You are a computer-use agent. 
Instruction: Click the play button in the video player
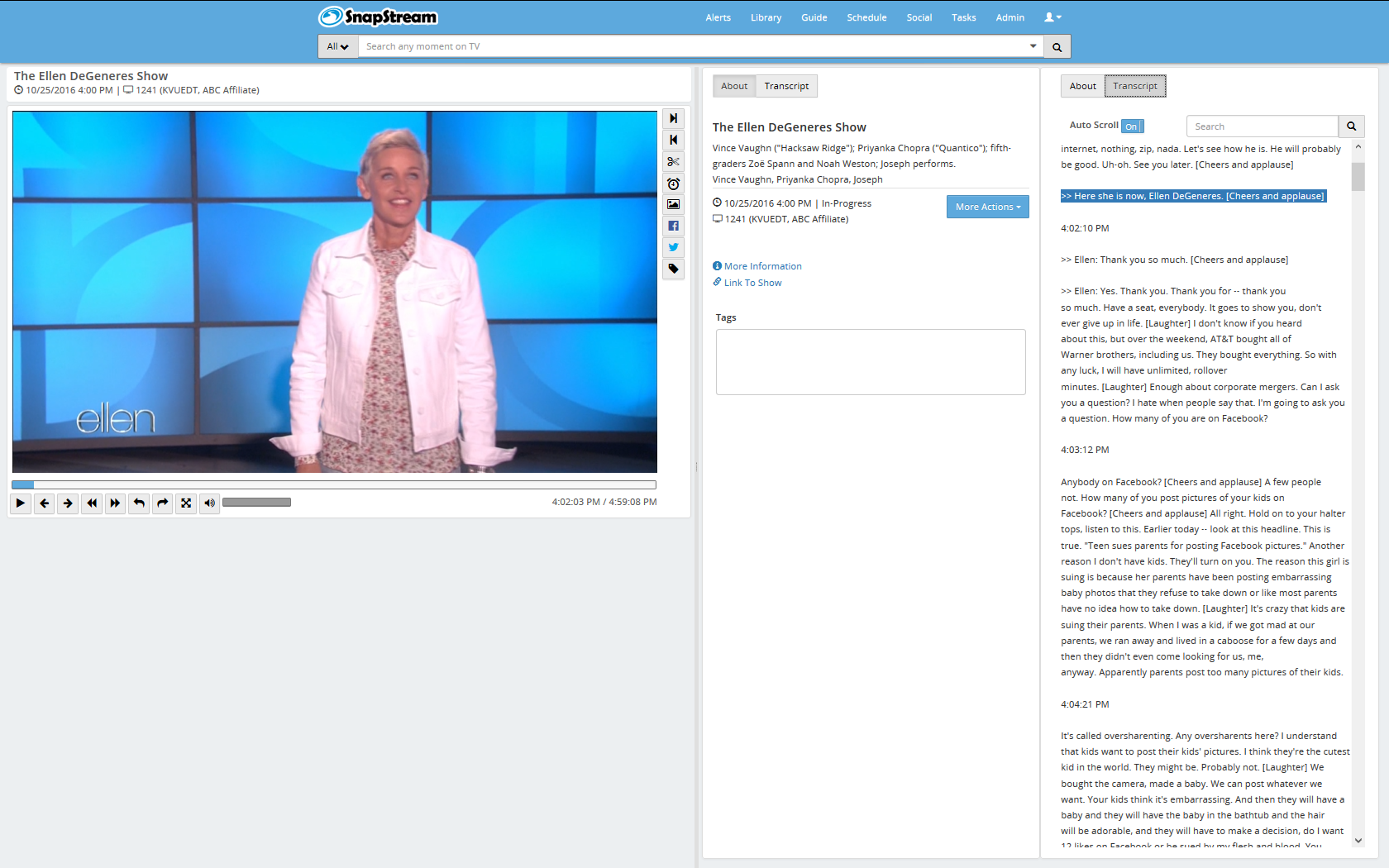(21, 503)
